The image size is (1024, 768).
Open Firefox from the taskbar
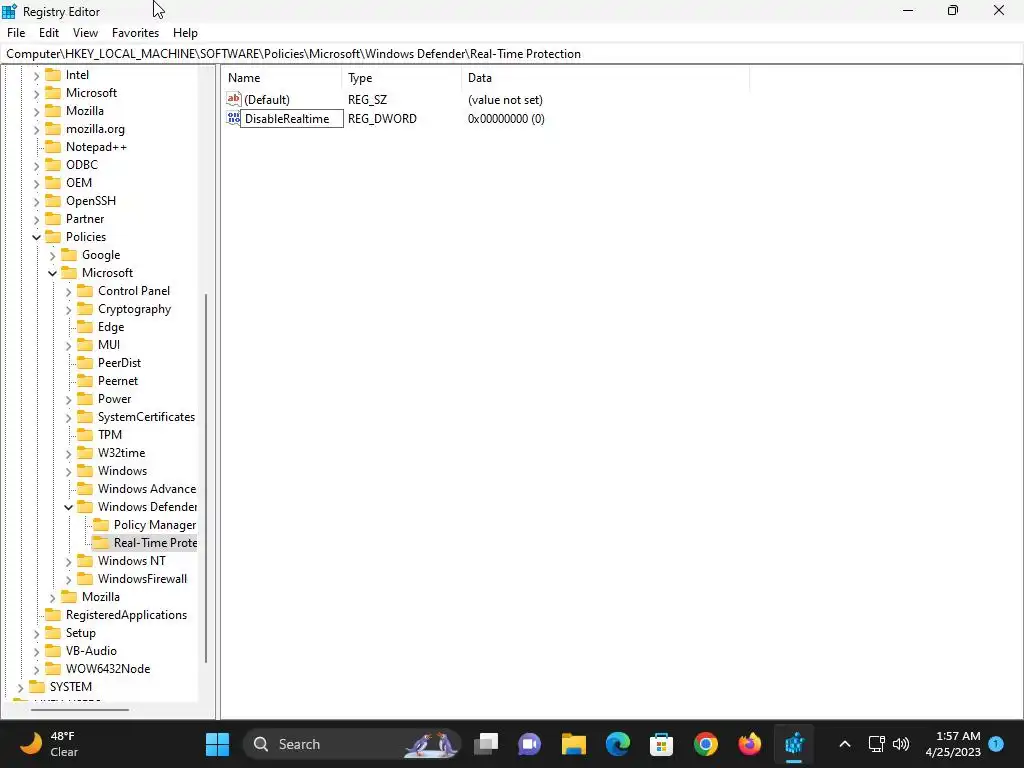[750, 744]
